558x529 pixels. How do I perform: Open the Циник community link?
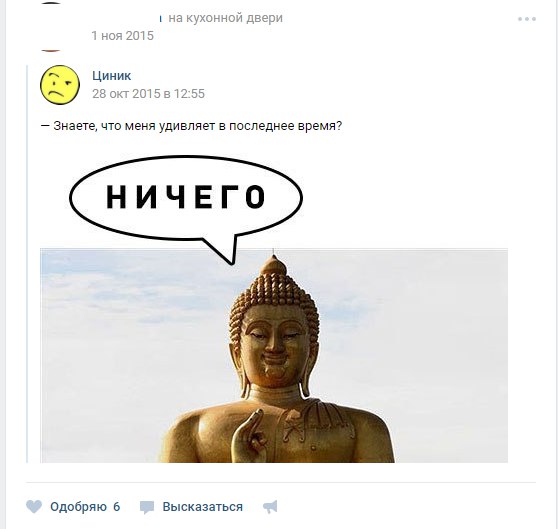click(x=111, y=75)
